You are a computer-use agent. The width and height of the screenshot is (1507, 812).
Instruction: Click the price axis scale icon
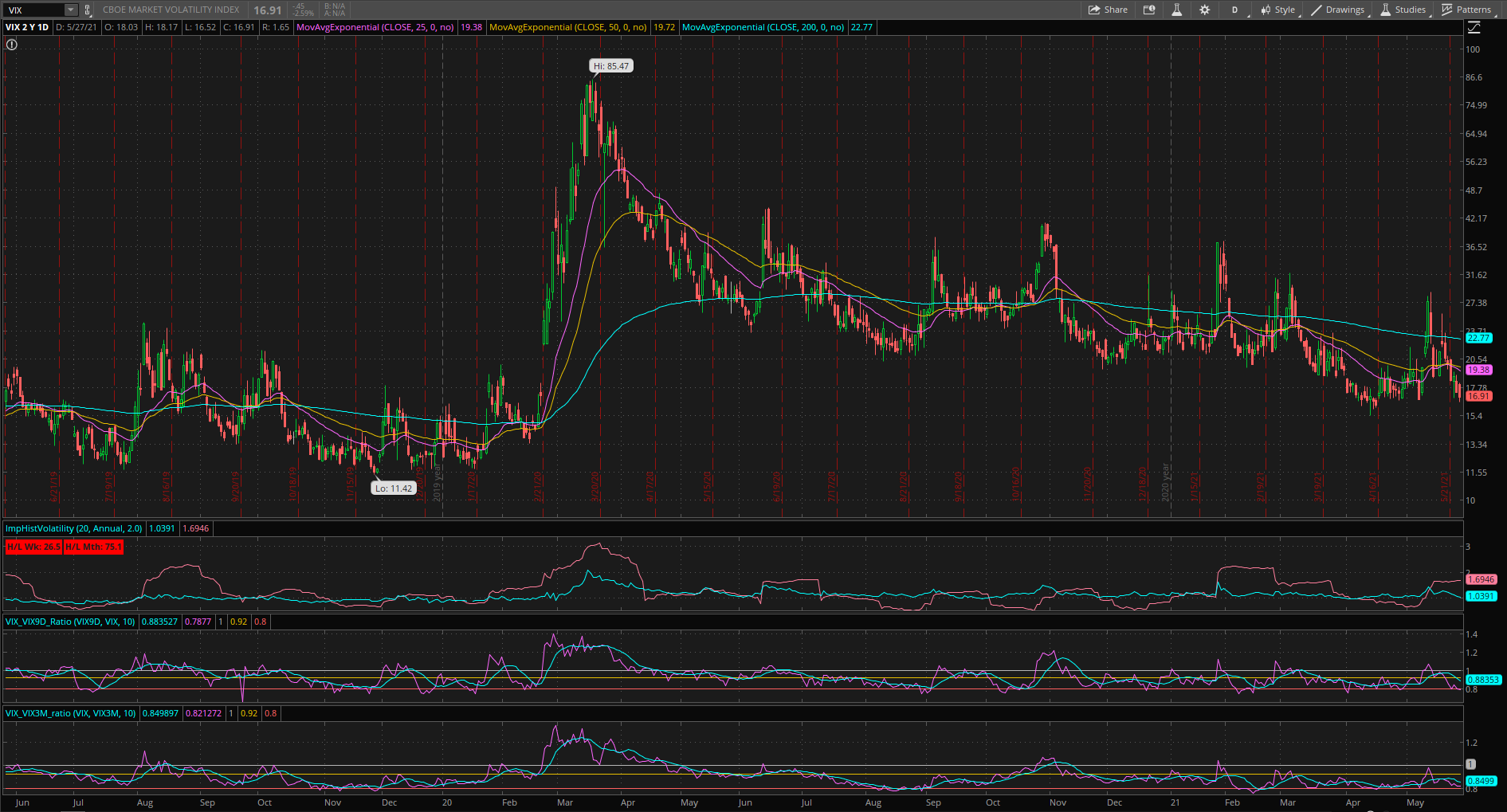(x=1474, y=27)
